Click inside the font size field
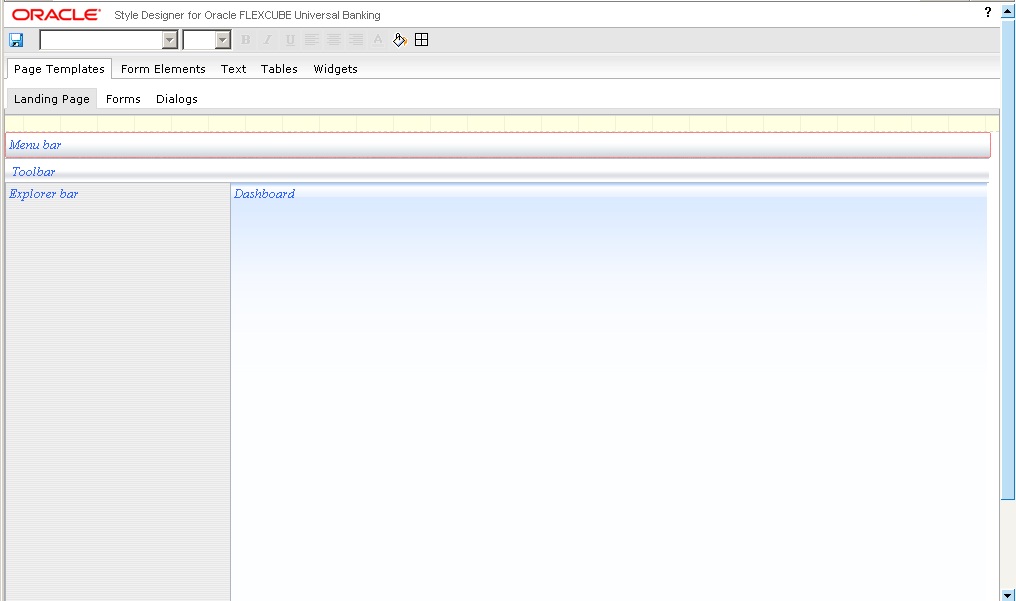 click(x=200, y=40)
